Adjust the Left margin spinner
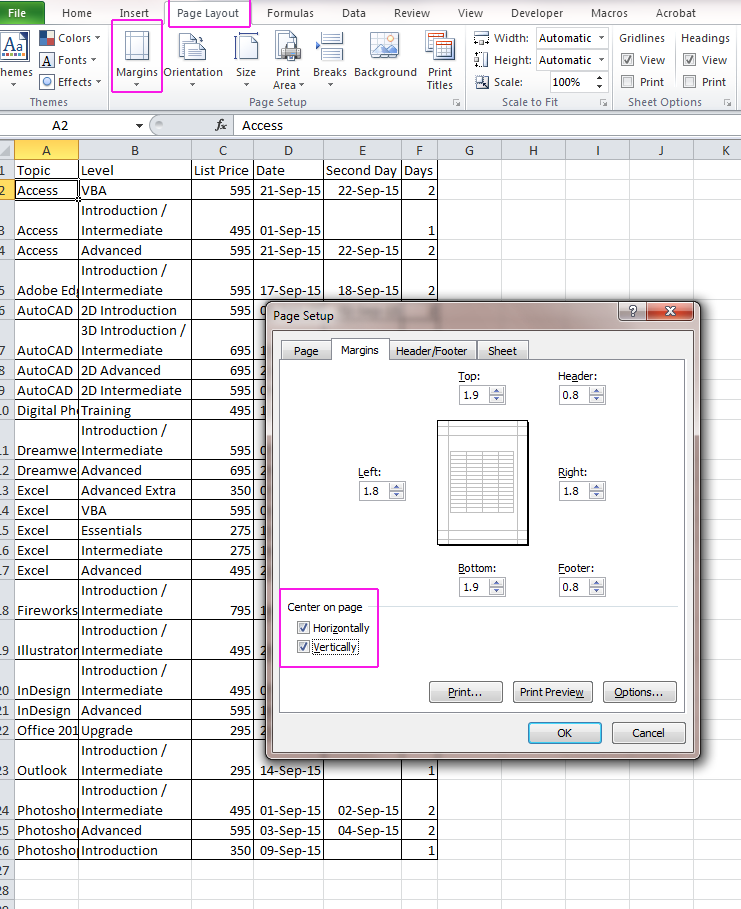This screenshot has height=909, width=741. [x=397, y=491]
